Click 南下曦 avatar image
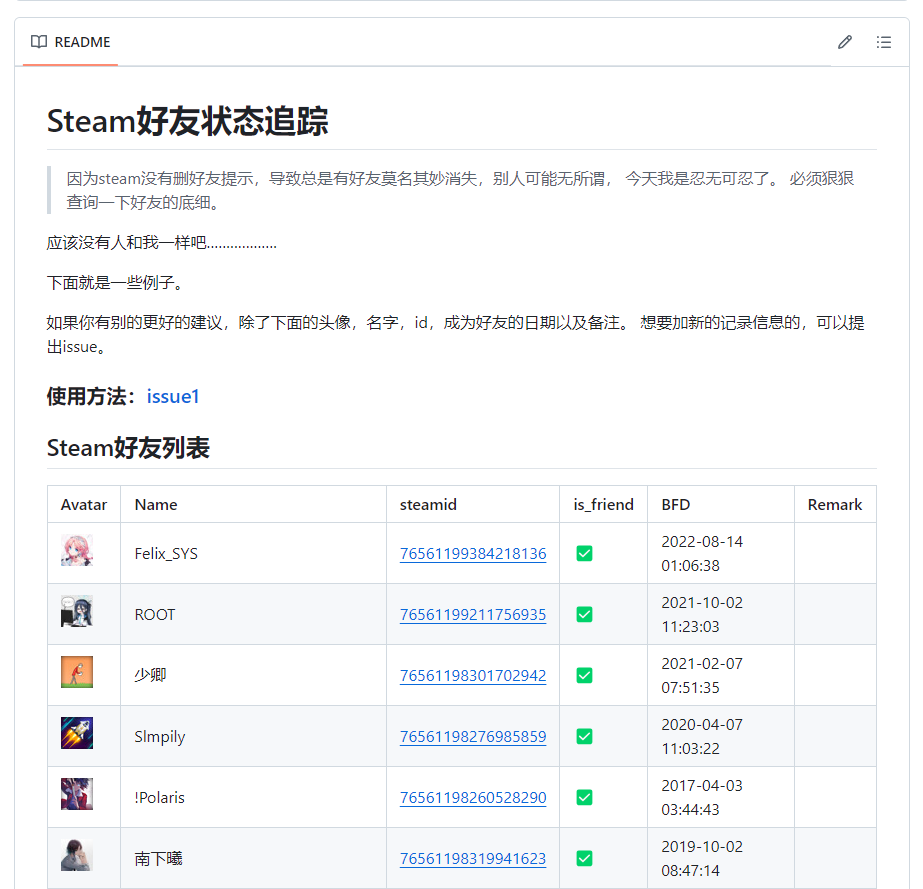The image size is (923, 889). coord(77,855)
